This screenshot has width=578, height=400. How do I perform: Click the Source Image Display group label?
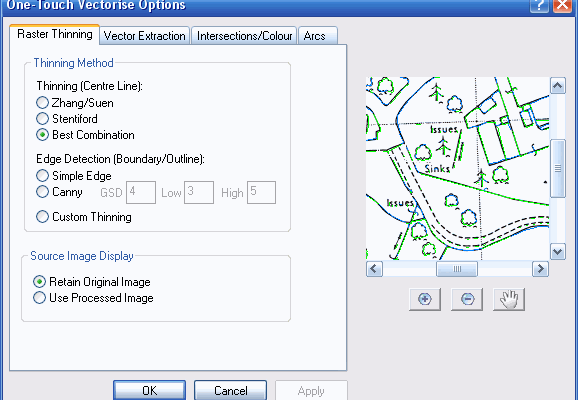pos(82,256)
